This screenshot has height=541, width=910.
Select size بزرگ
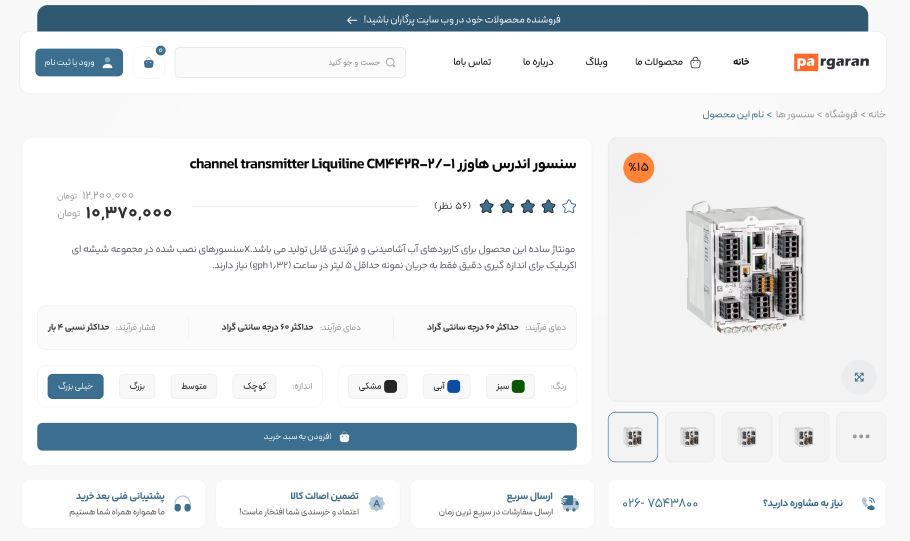coord(137,387)
